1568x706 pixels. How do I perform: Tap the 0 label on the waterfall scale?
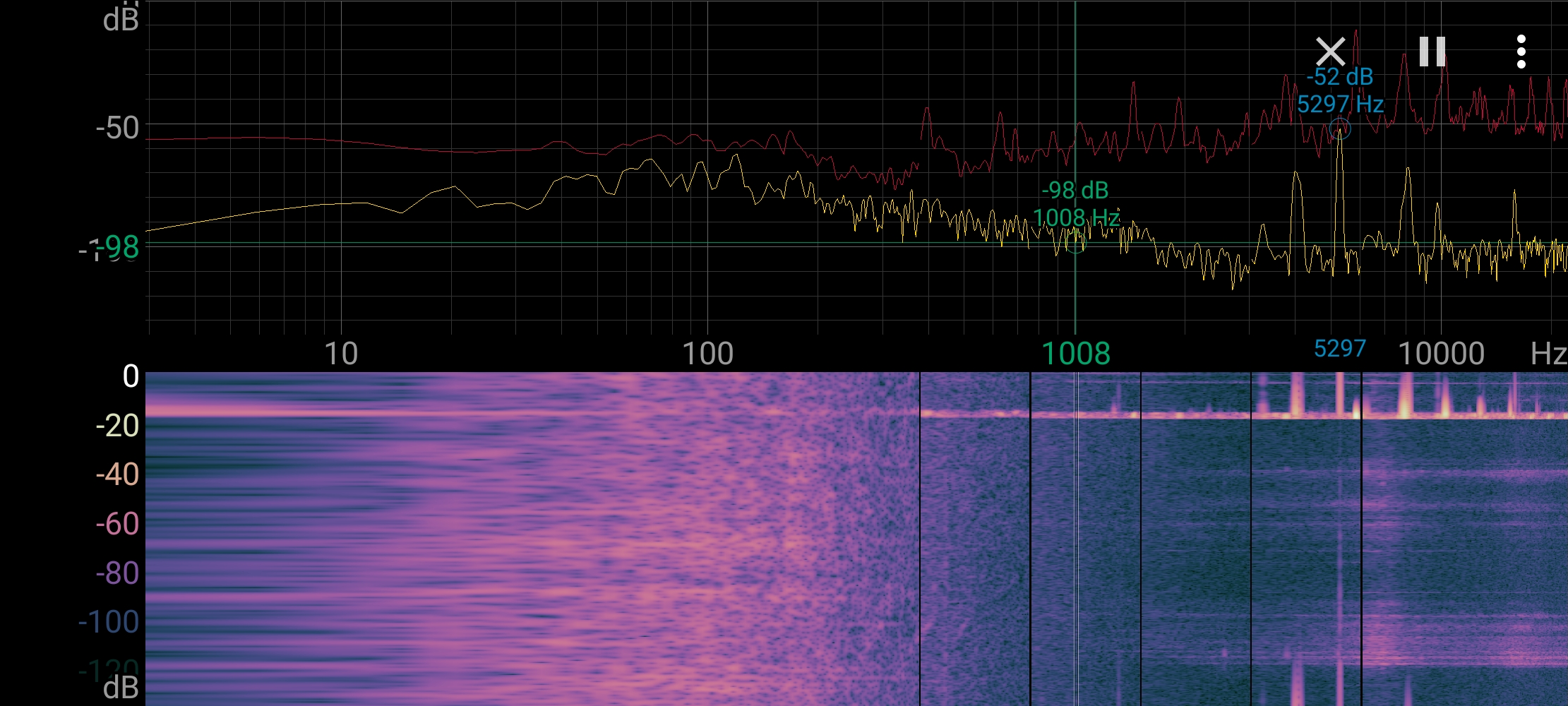click(131, 376)
